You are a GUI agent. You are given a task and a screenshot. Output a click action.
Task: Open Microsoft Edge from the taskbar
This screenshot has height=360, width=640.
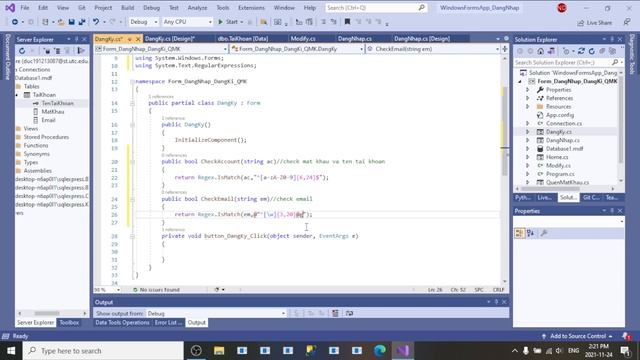point(380,351)
